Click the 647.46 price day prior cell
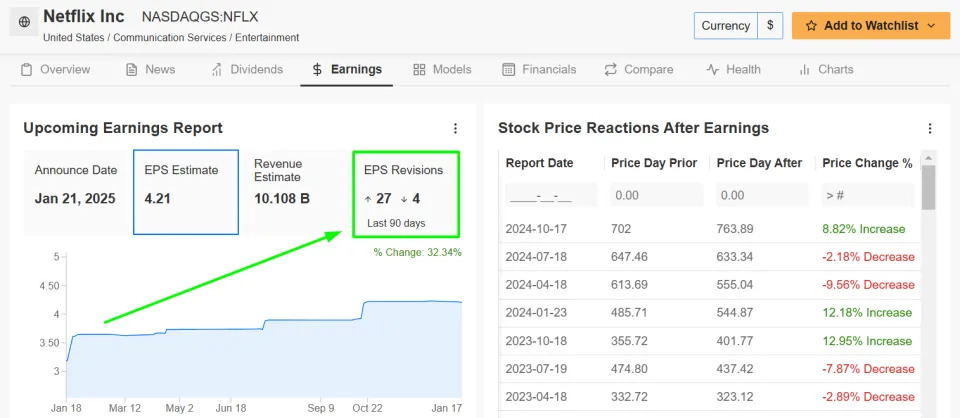The height and width of the screenshot is (418, 960). click(629, 256)
